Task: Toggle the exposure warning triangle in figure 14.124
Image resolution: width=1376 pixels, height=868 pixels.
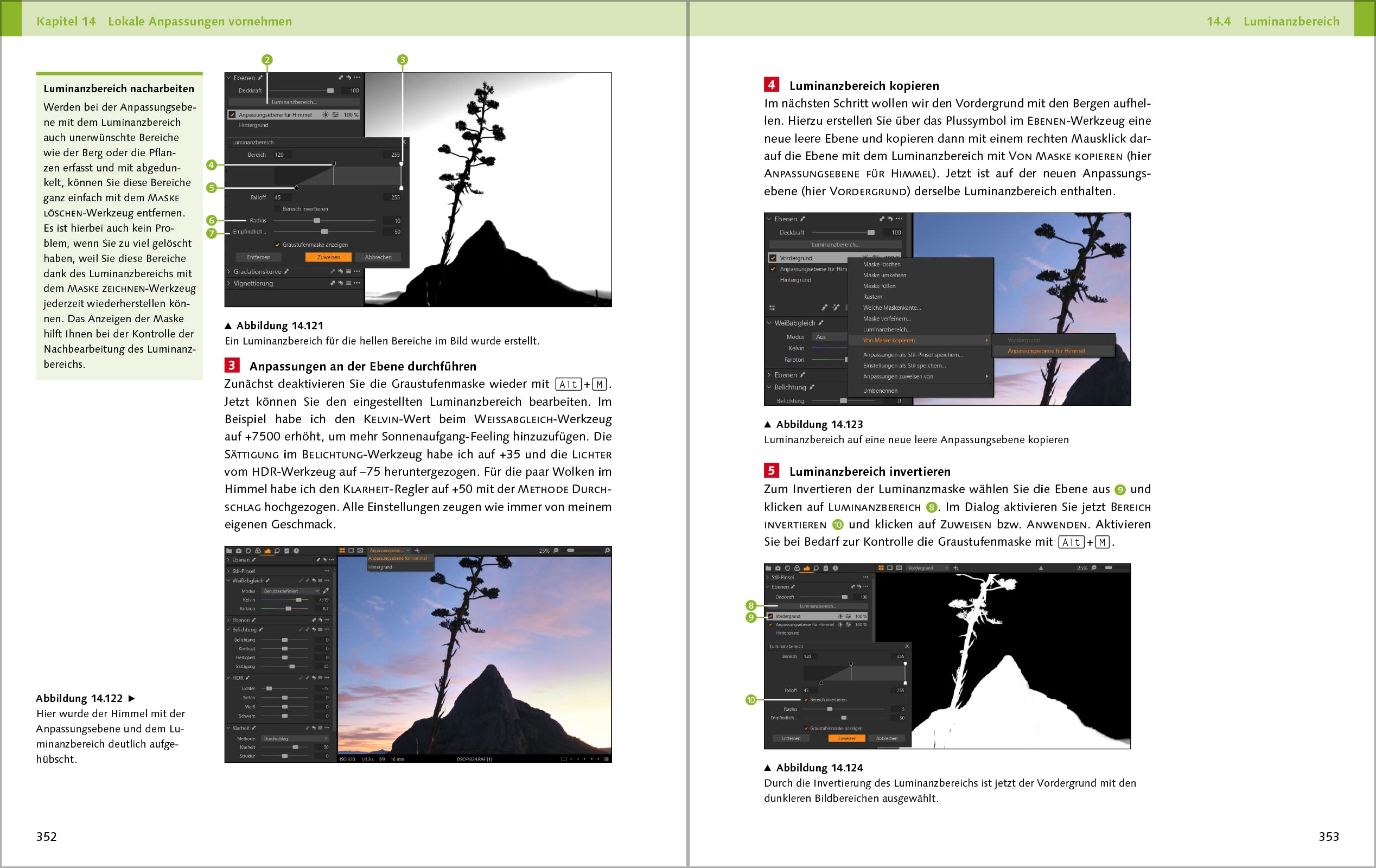Action: 1041,569
